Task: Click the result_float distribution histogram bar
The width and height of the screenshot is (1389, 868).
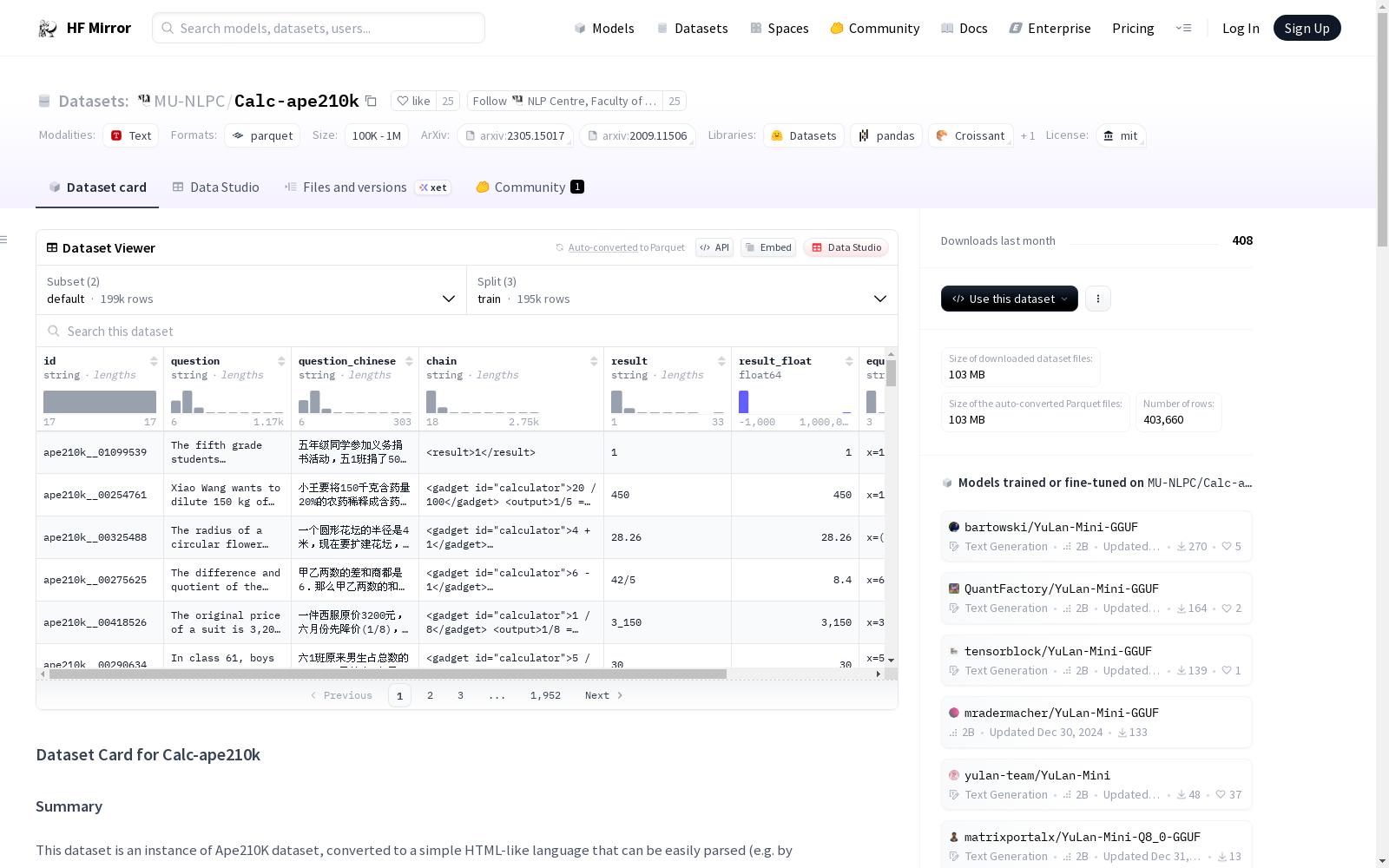Action: 744,402
